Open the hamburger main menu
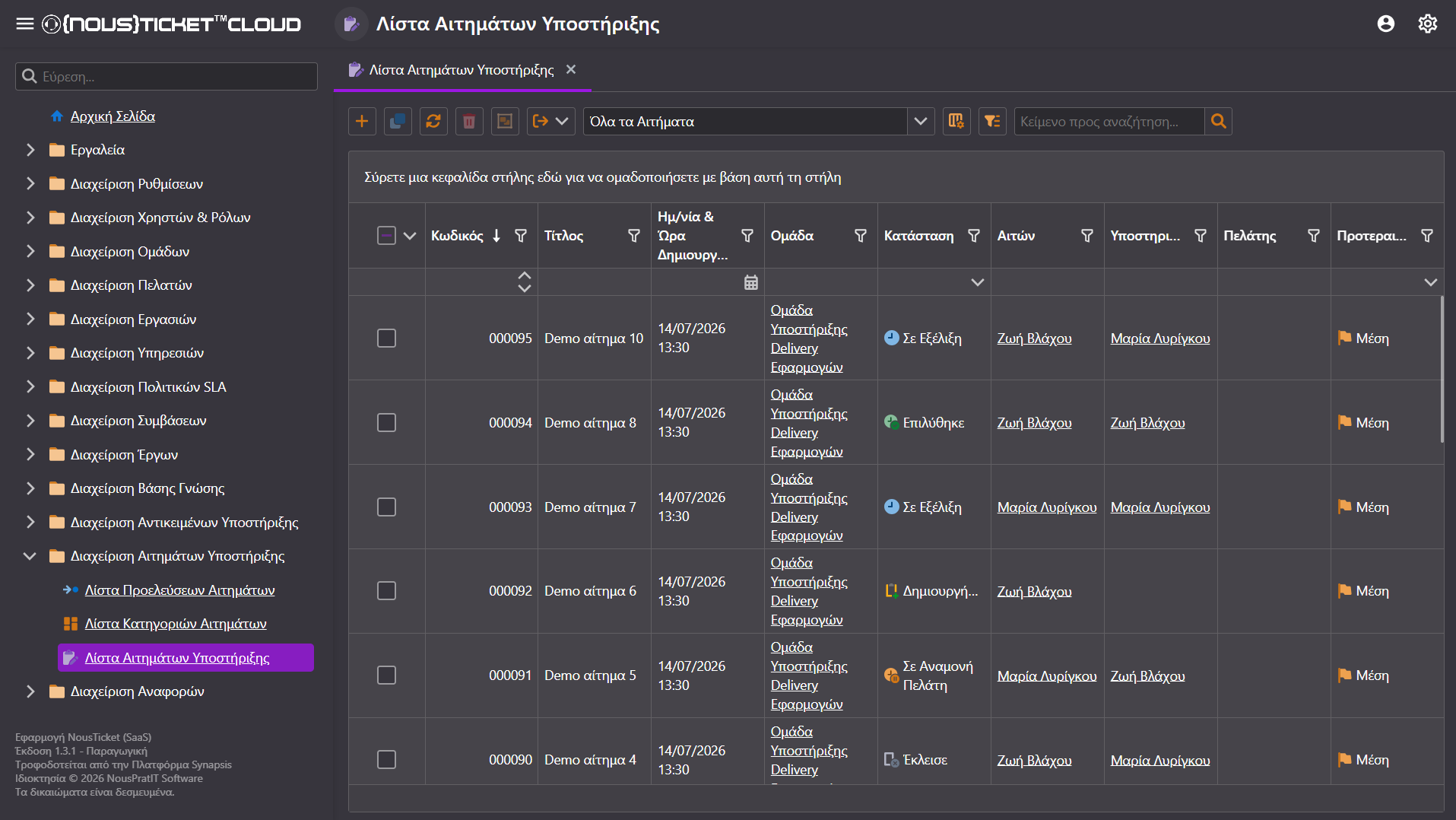Image resolution: width=1456 pixels, height=820 pixels. pos(25,24)
